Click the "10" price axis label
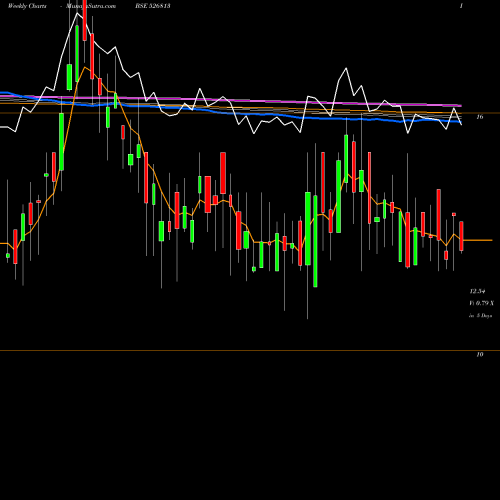 click(480, 355)
